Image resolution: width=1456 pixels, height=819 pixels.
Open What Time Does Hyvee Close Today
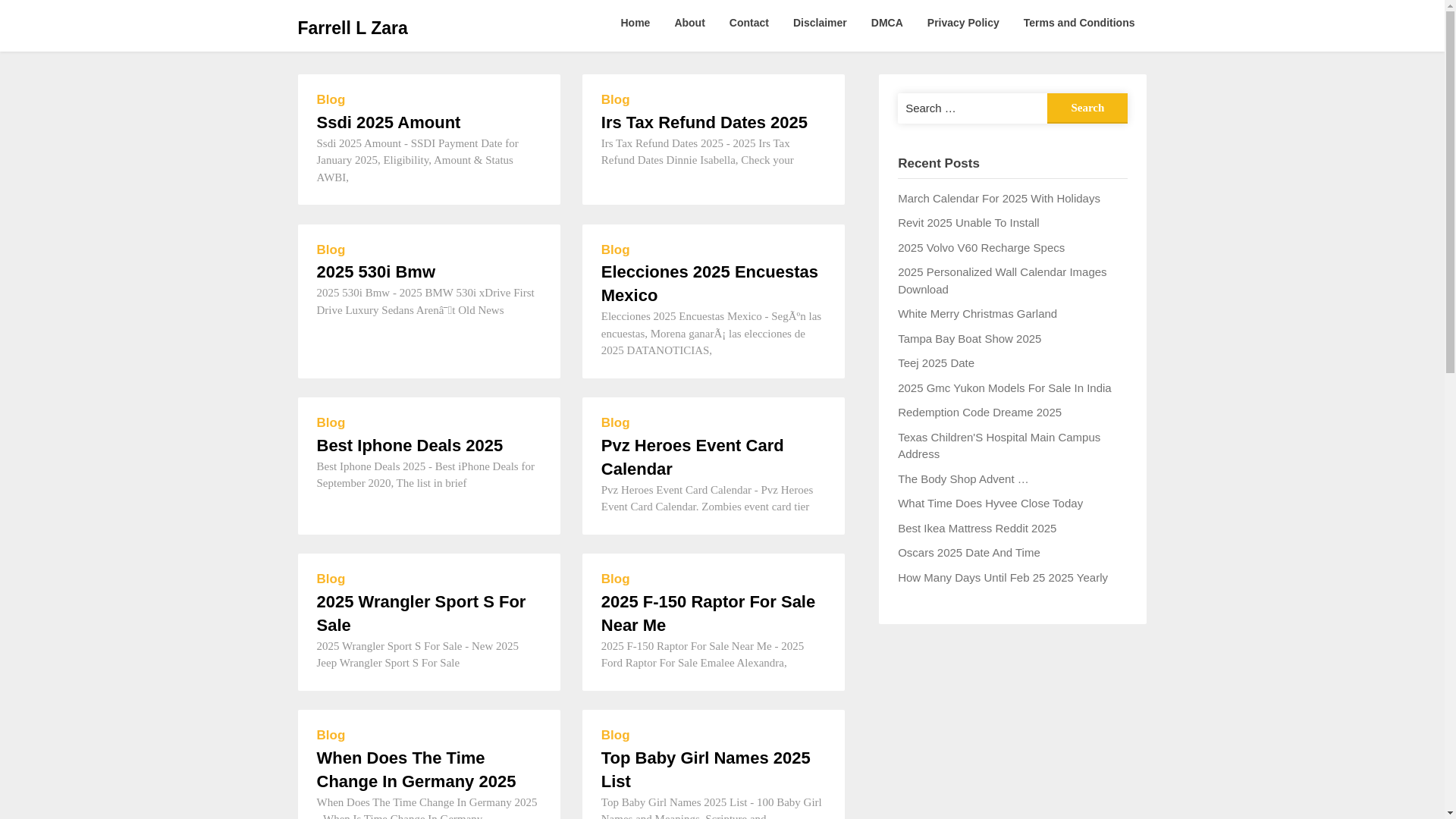coord(990,504)
